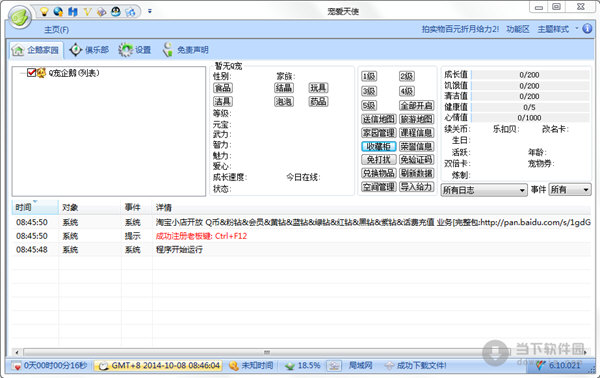This screenshot has height=378, width=600.
Task: Open 荣誉信息
Action: [x=417, y=147]
